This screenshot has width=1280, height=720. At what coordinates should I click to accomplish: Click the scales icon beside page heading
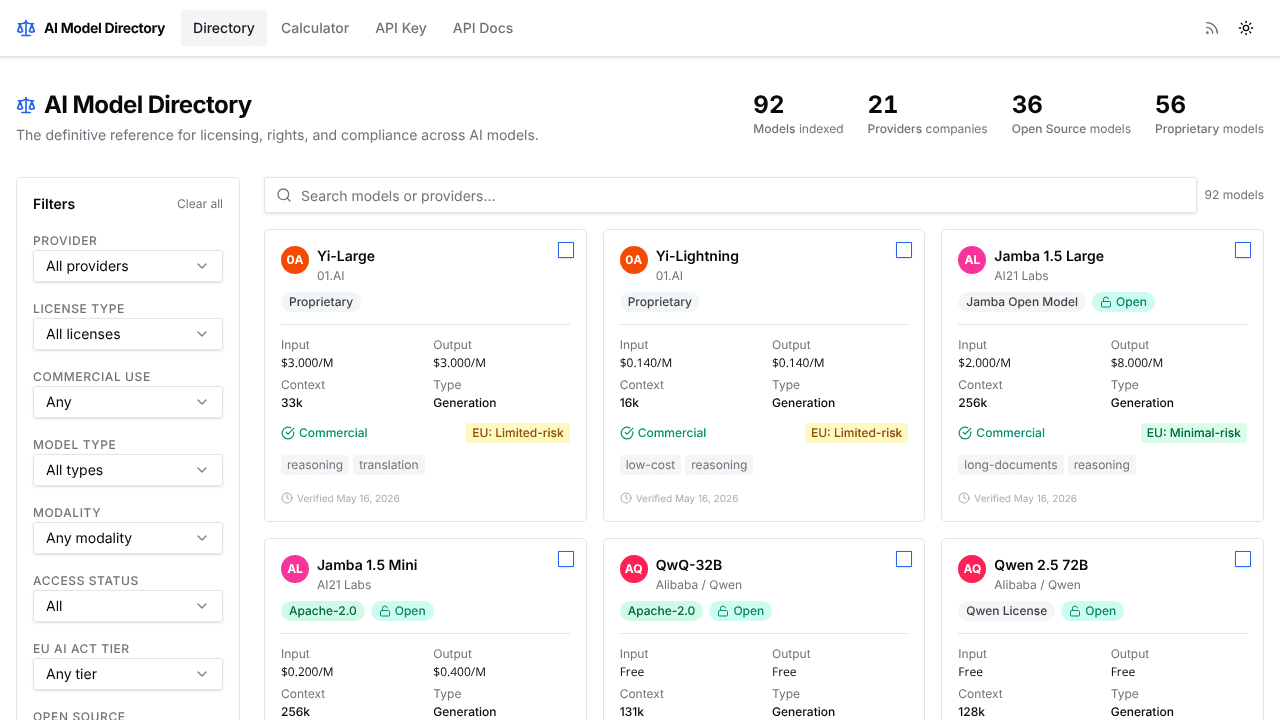point(26,105)
